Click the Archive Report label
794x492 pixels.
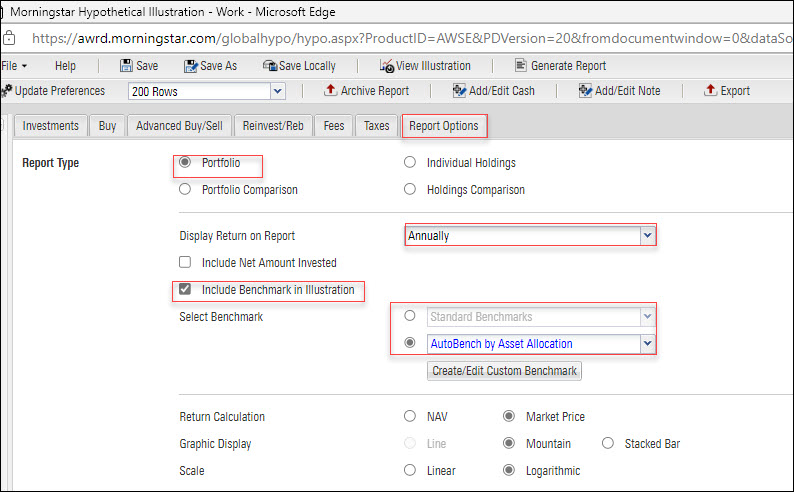pos(375,91)
